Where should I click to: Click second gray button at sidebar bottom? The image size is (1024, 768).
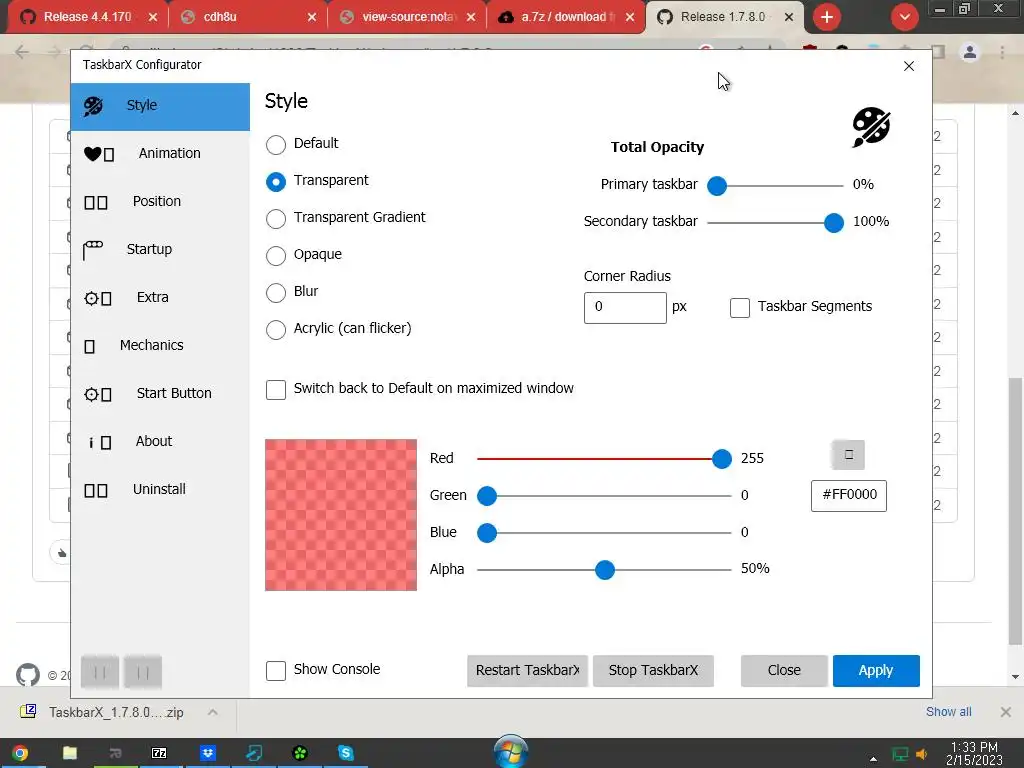143,672
